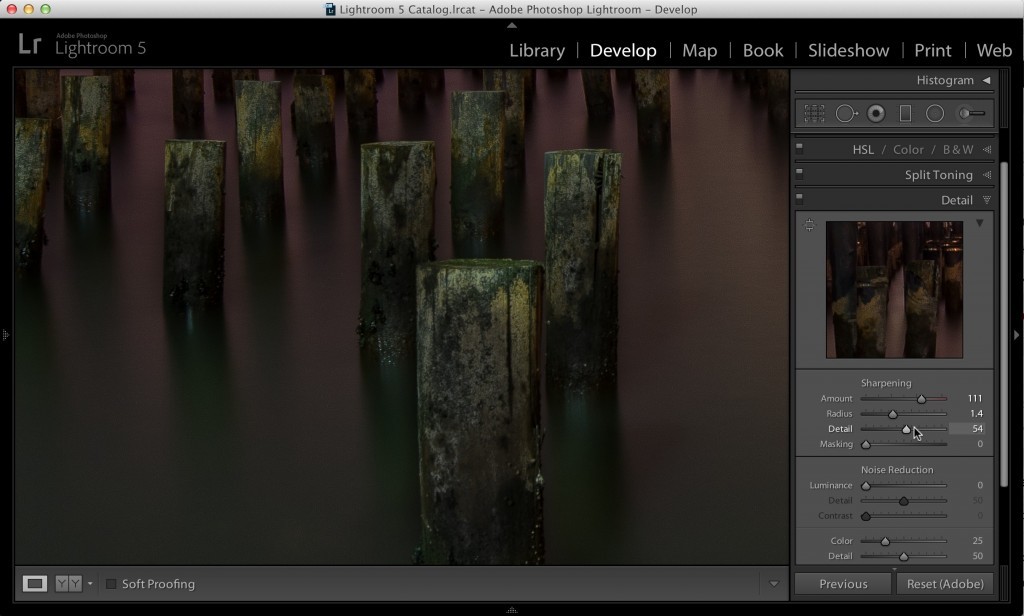Click the Noise Reduction Color value 25
Image resolution: width=1024 pixels, height=616 pixels.
tap(977, 541)
